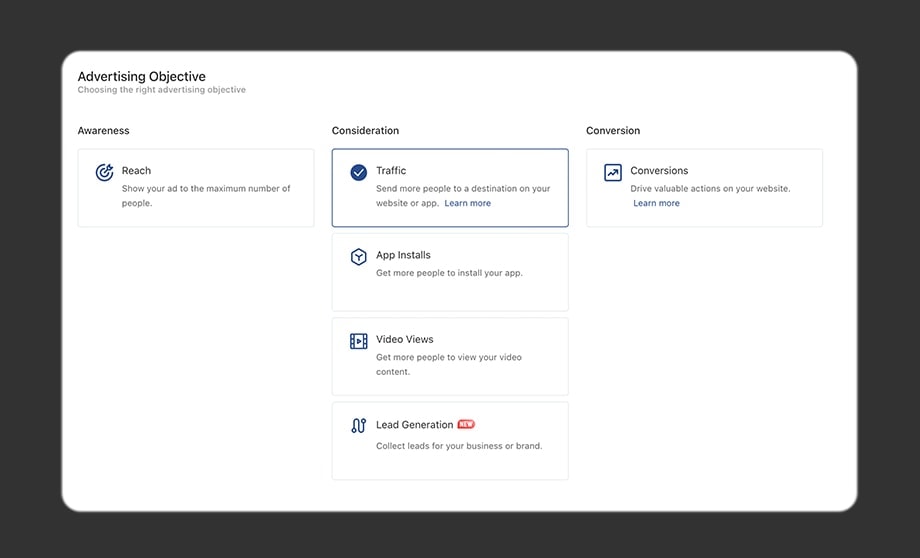Click the Traffic checkmark icon
Image resolution: width=920 pixels, height=558 pixels.
[x=358, y=172]
